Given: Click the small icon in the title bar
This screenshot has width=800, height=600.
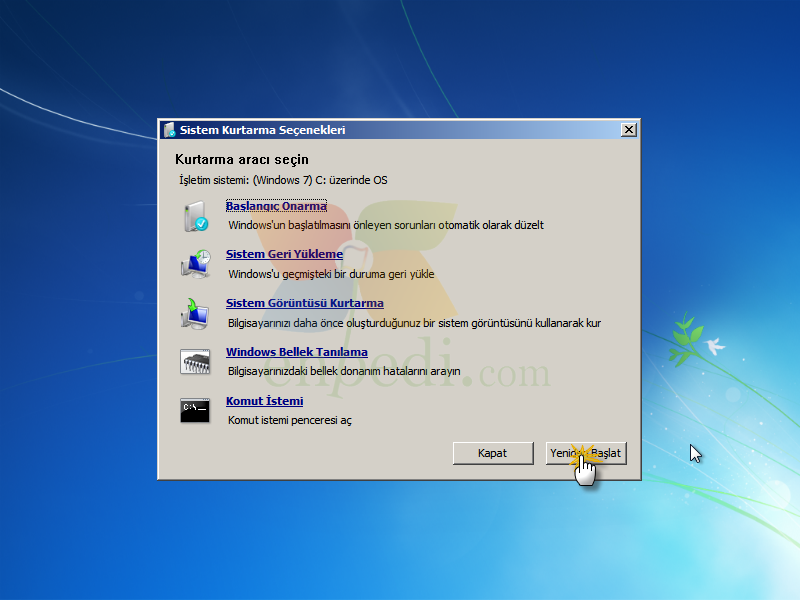Looking at the screenshot, I should point(169,130).
